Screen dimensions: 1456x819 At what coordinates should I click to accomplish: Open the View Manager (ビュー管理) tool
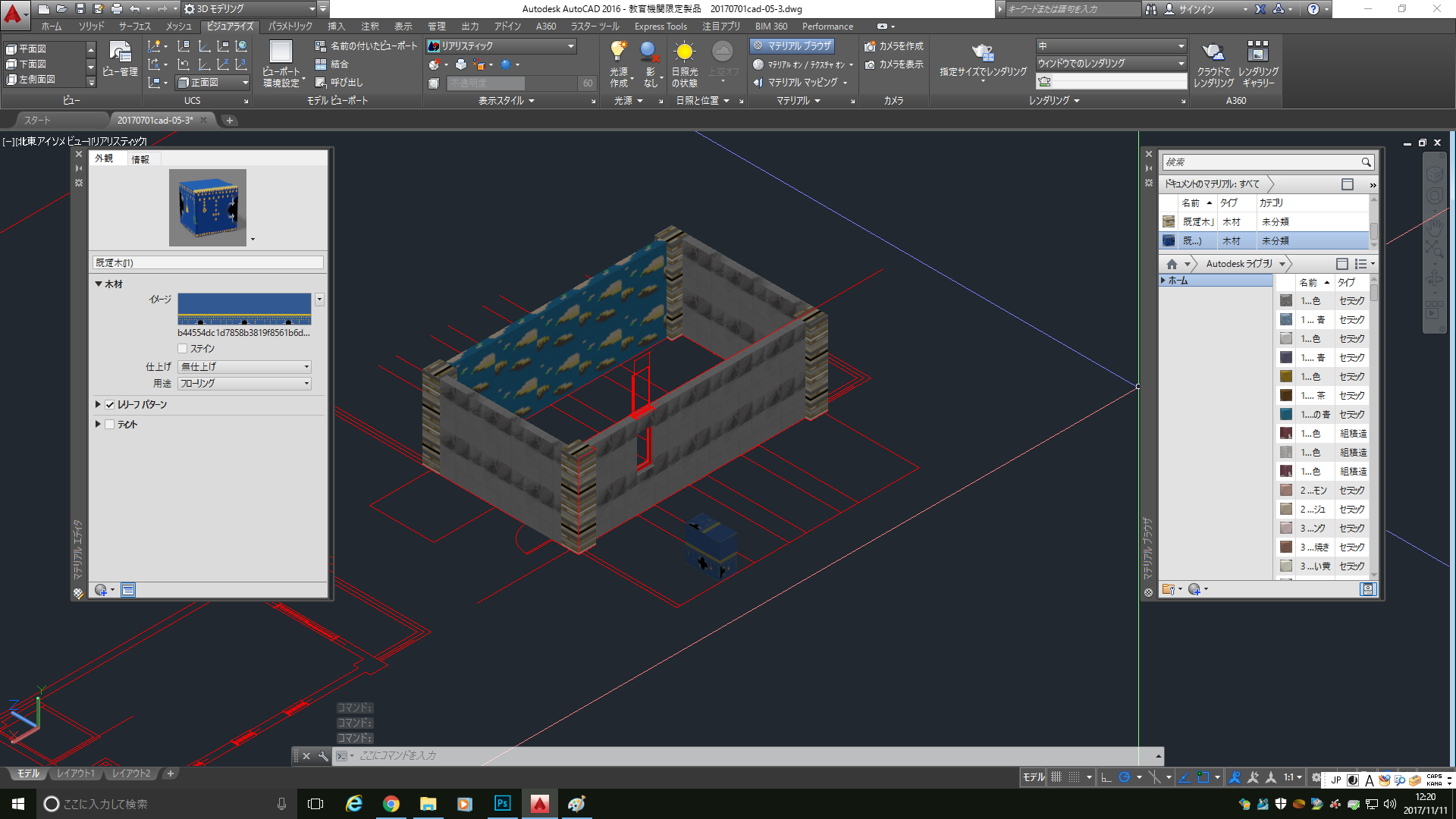[x=121, y=60]
